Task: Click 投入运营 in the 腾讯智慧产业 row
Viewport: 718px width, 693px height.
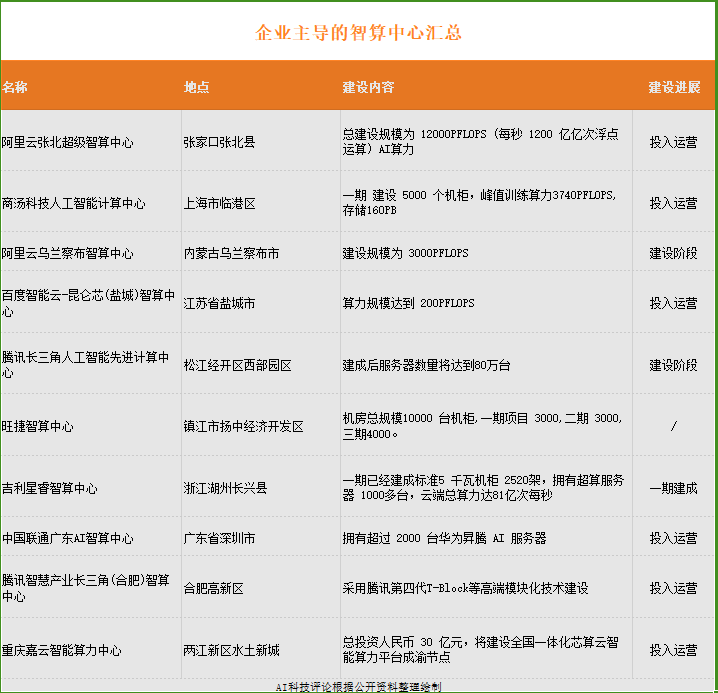Action: click(674, 588)
